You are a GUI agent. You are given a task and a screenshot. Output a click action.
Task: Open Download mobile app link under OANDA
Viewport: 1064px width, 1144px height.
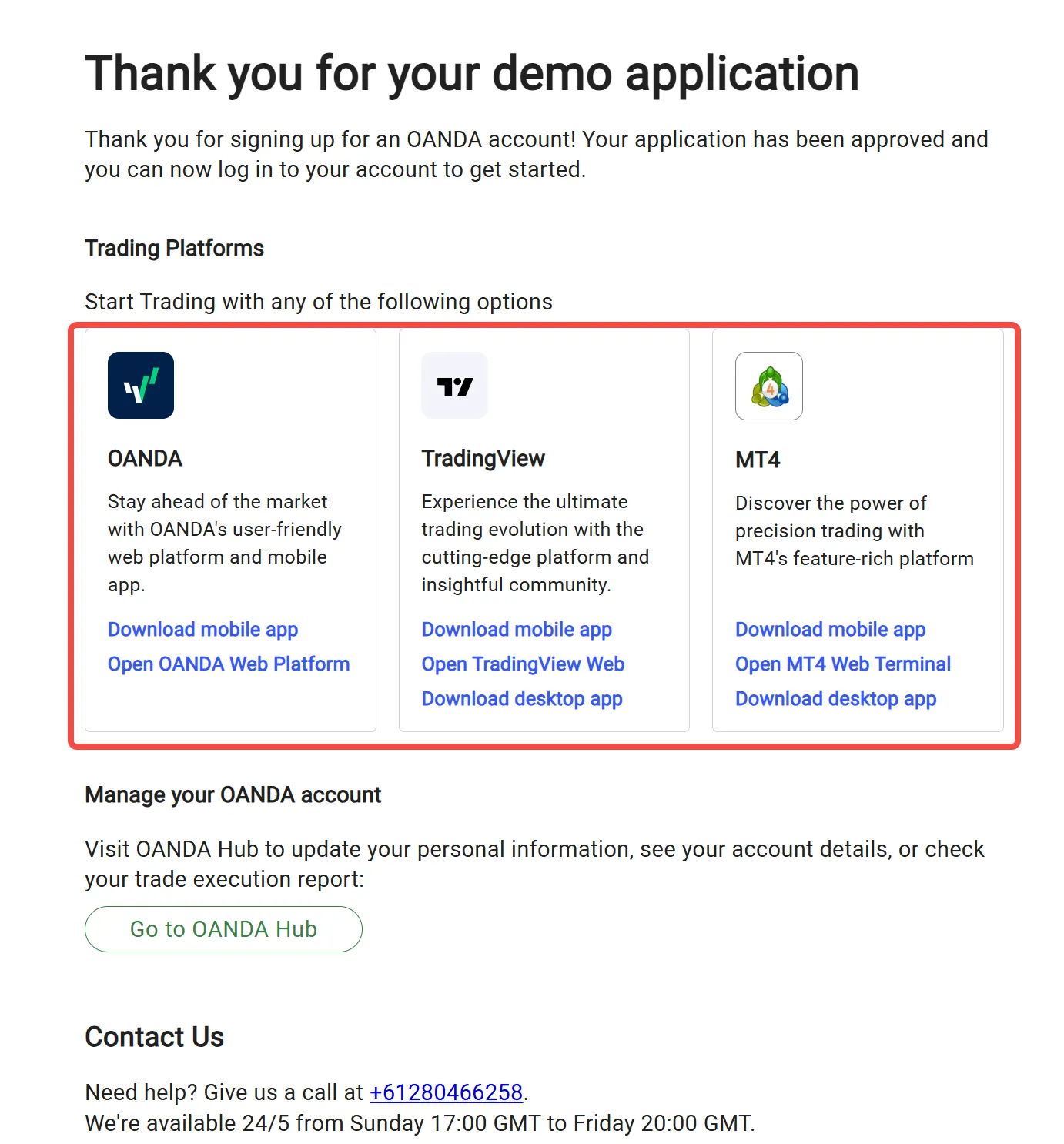point(202,629)
